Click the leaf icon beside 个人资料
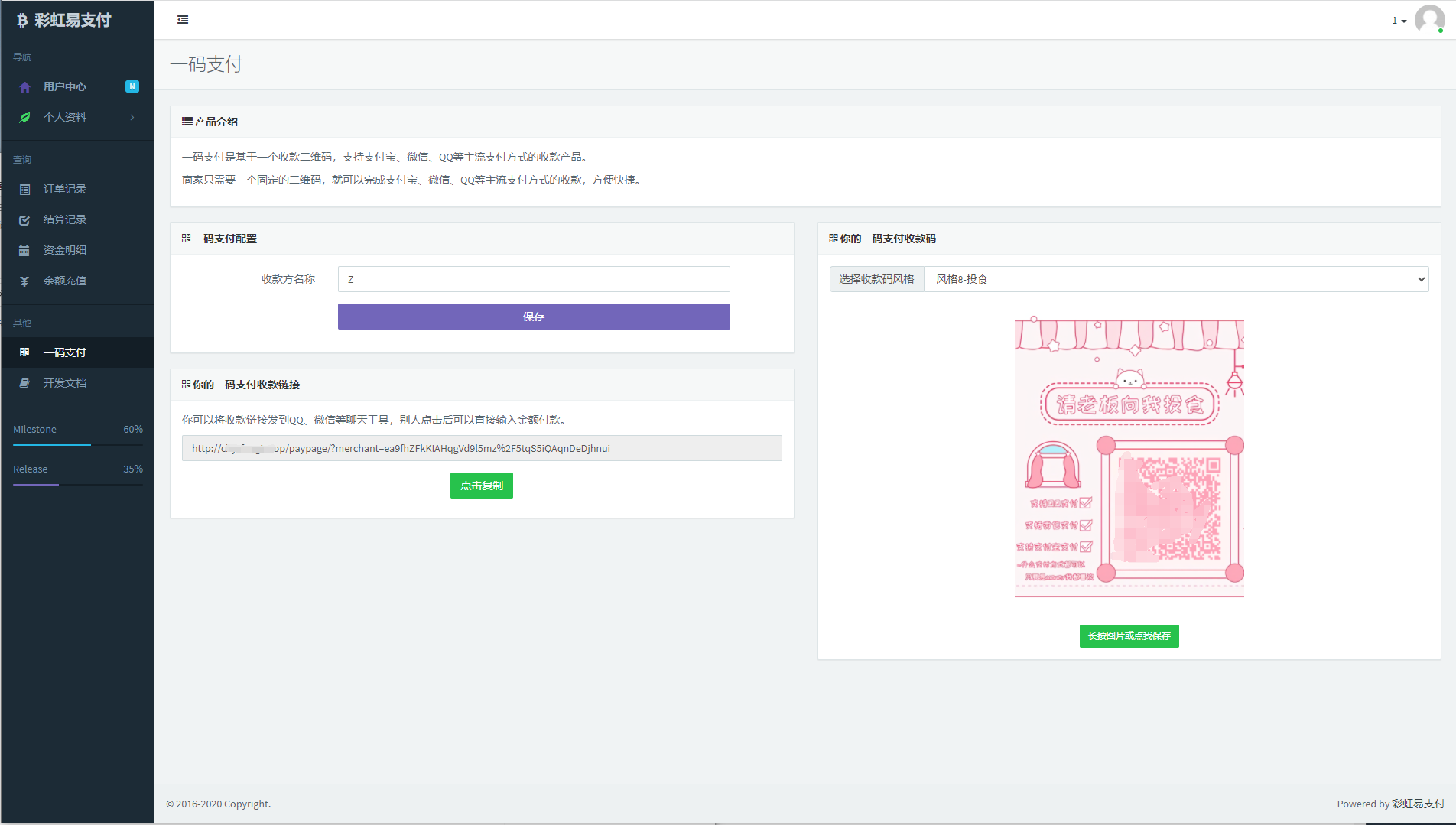Image resolution: width=1456 pixels, height=825 pixels. pos(24,118)
